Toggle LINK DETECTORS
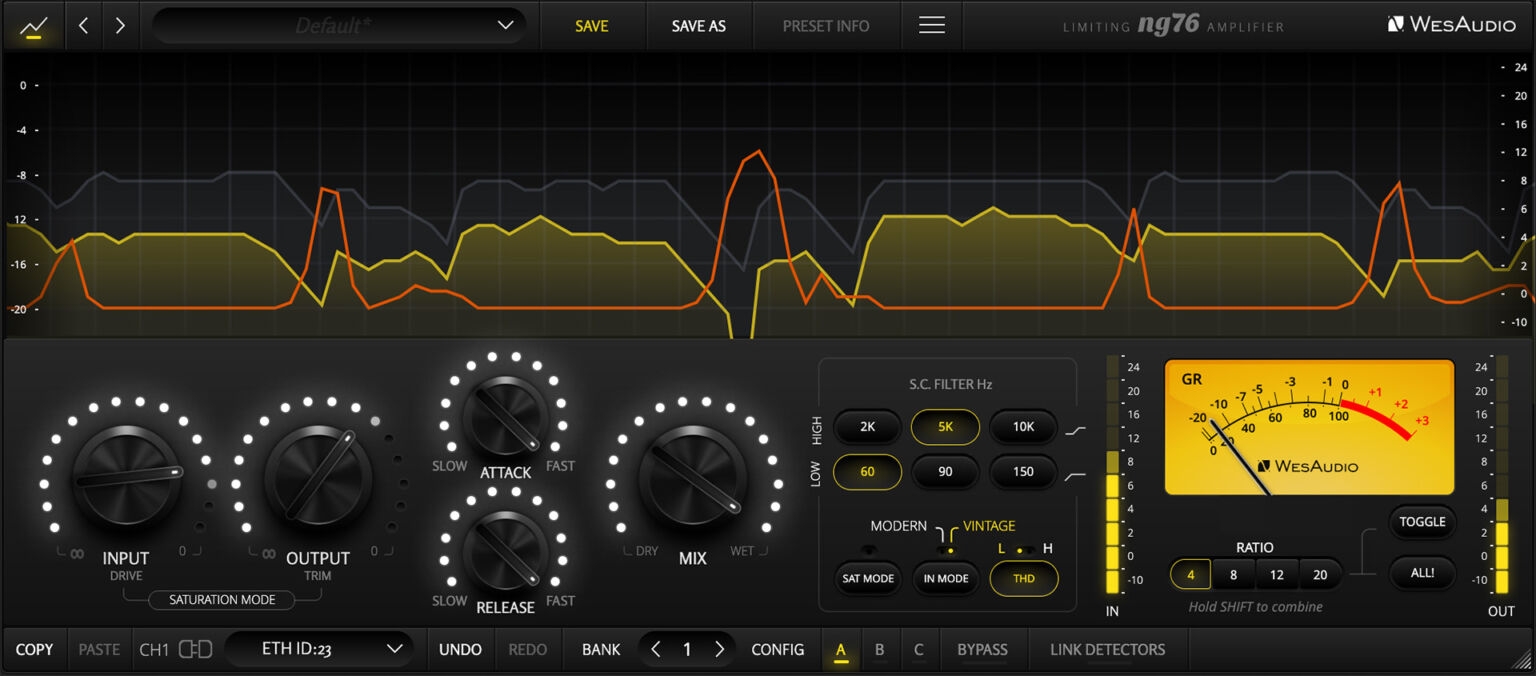 coord(1107,650)
